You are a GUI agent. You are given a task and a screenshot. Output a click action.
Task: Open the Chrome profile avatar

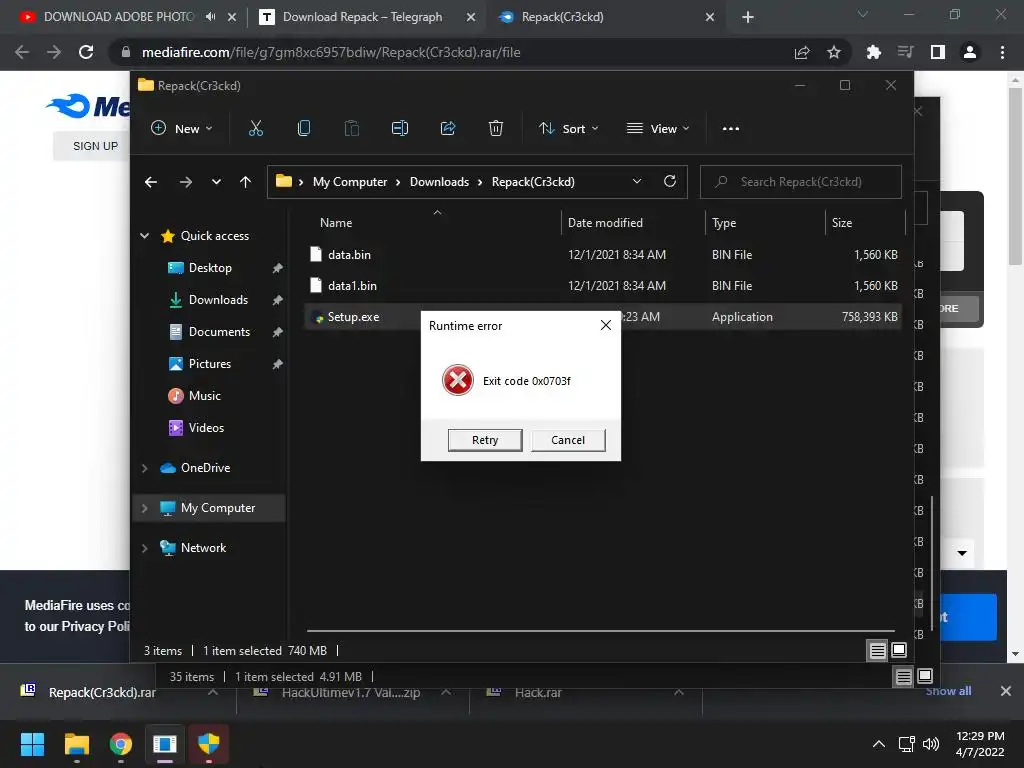click(970, 52)
